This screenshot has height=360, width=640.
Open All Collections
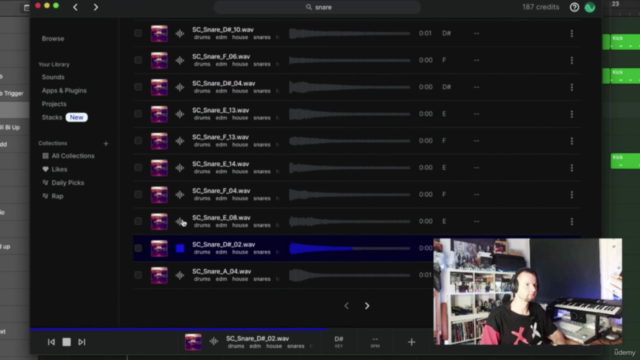click(69, 156)
